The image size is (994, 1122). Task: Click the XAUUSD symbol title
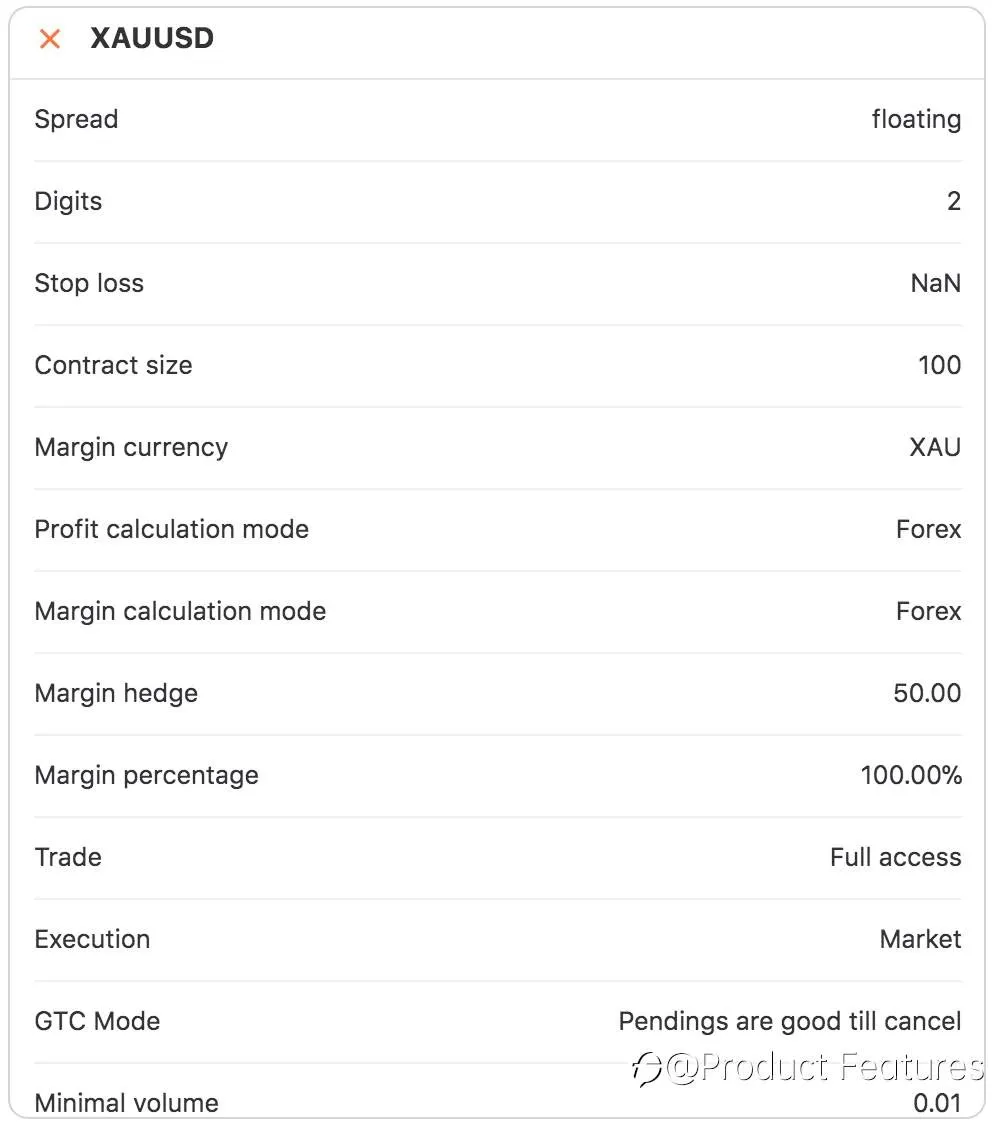point(152,38)
